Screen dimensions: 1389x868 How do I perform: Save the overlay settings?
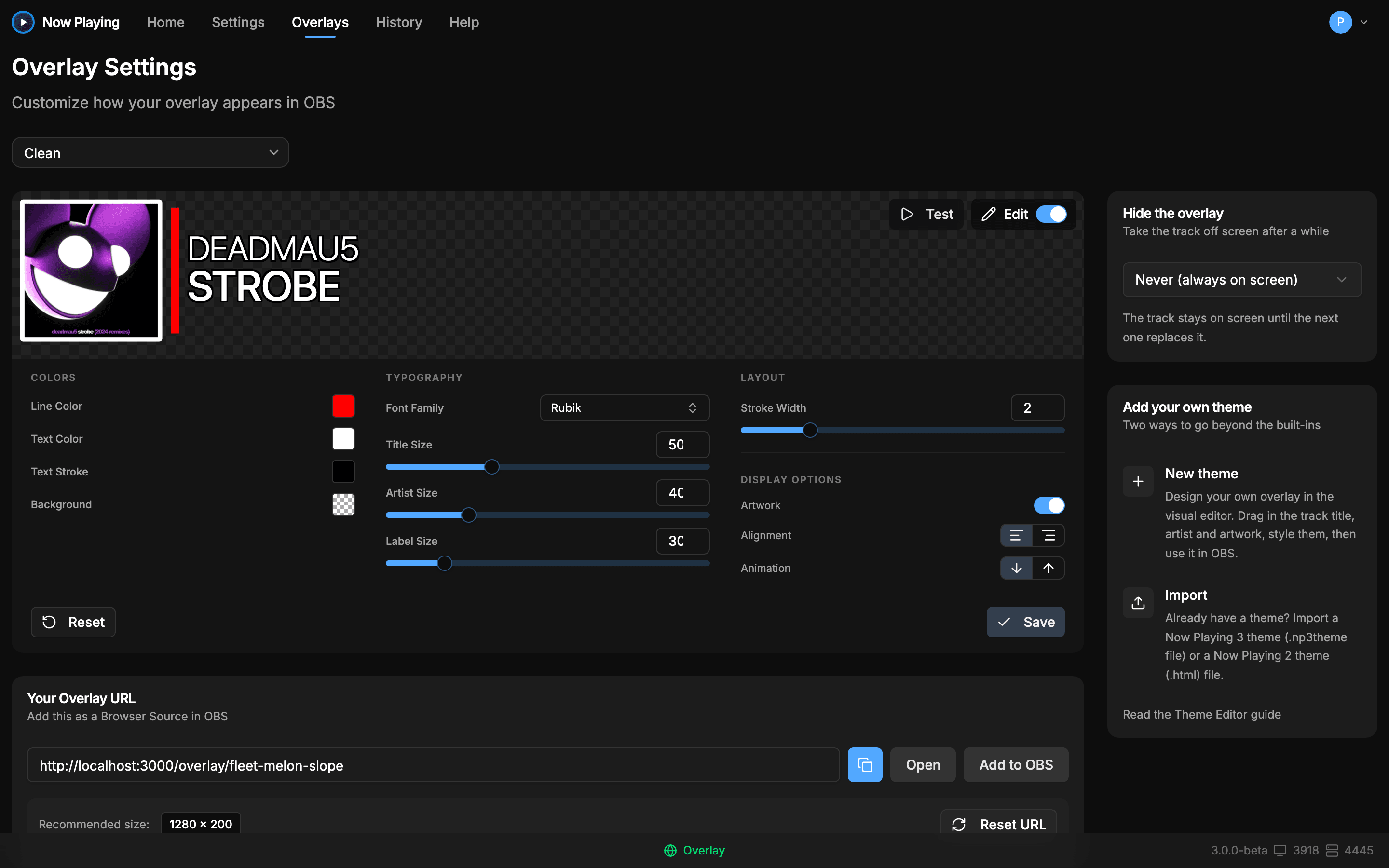(1025, 622)
